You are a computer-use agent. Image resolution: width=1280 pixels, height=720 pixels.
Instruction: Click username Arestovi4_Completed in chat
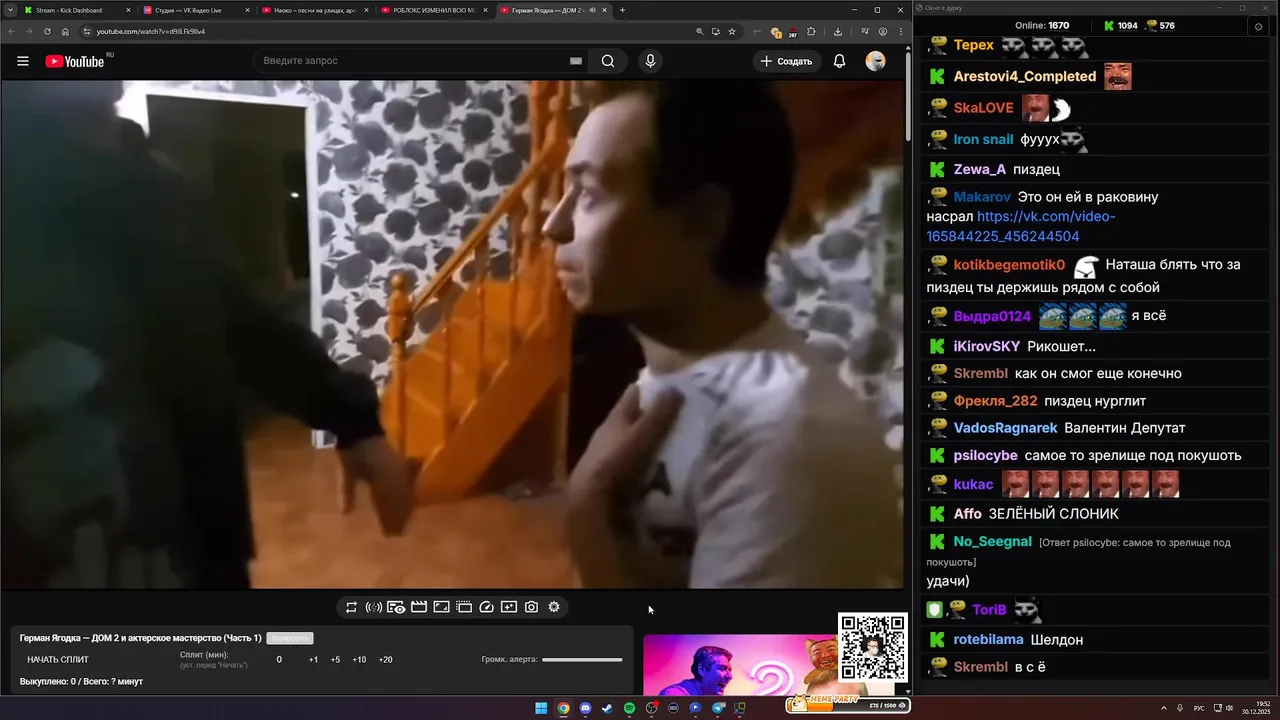[1025, 77]
